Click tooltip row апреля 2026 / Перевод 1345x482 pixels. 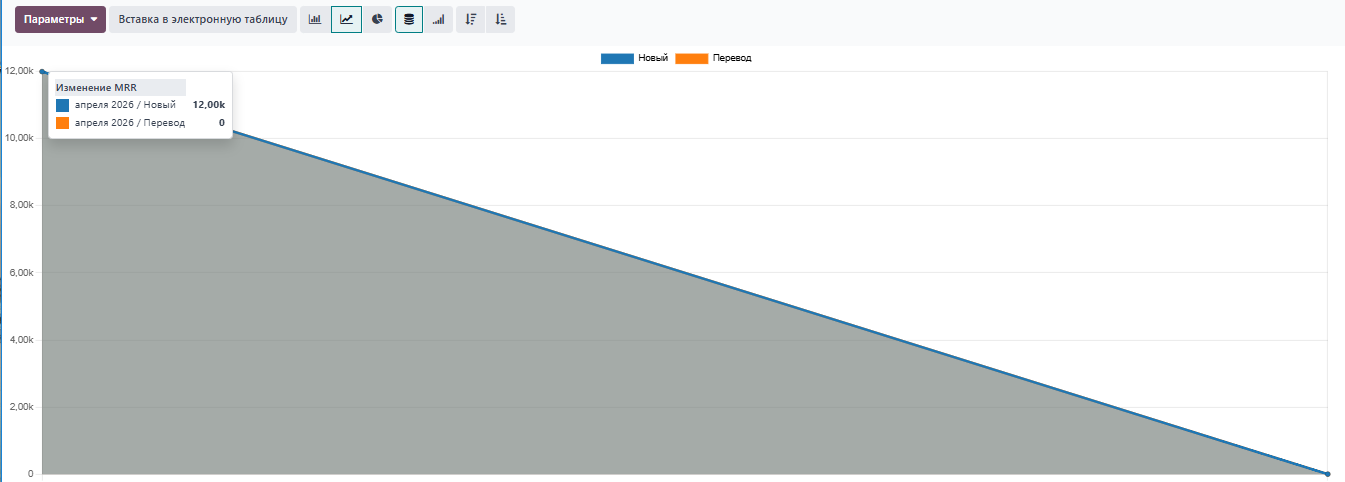point(140,123)
